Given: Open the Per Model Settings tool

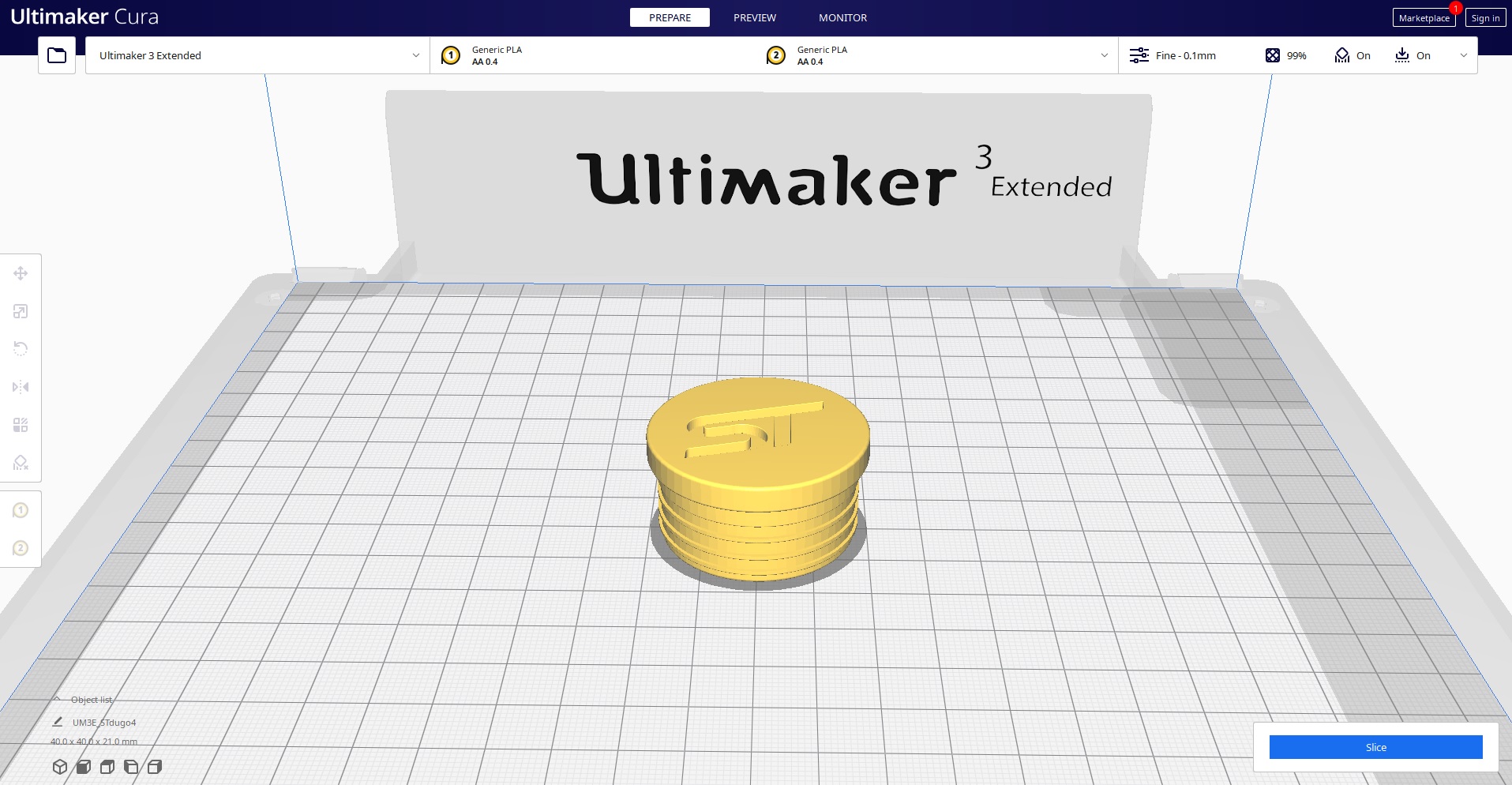Looking at the screenshot, I should [x=21, y=425].
